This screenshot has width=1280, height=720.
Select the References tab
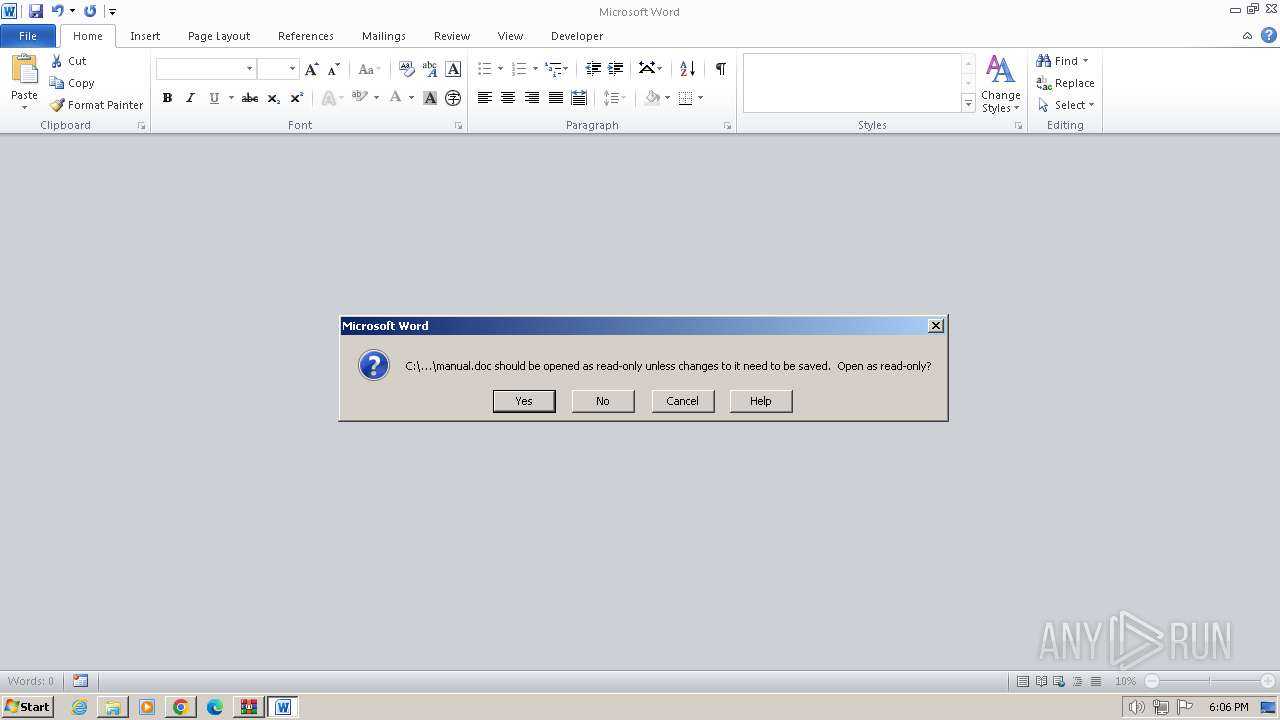(x=306, y=36)
